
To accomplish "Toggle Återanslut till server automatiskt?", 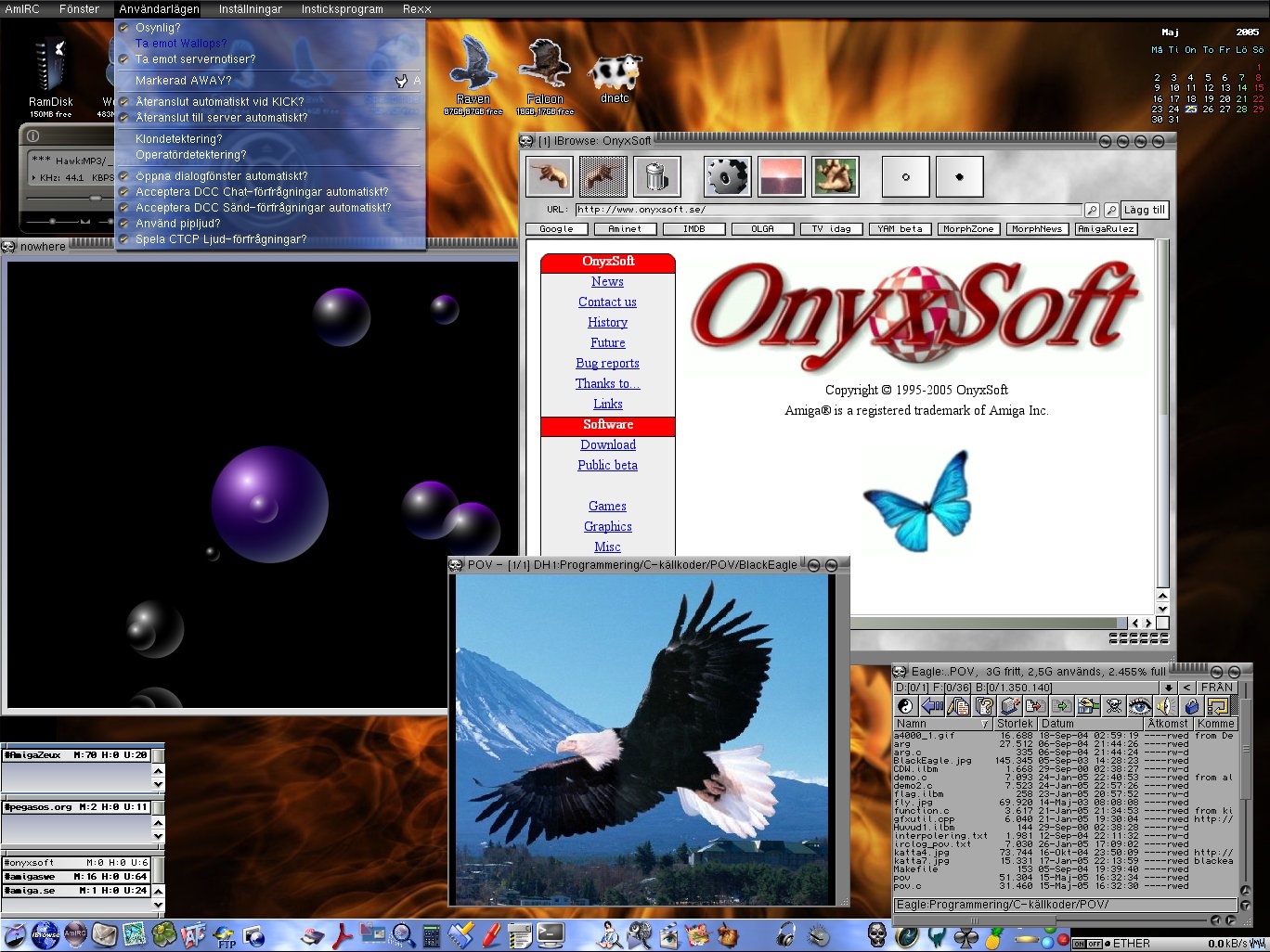I will 270,118.
